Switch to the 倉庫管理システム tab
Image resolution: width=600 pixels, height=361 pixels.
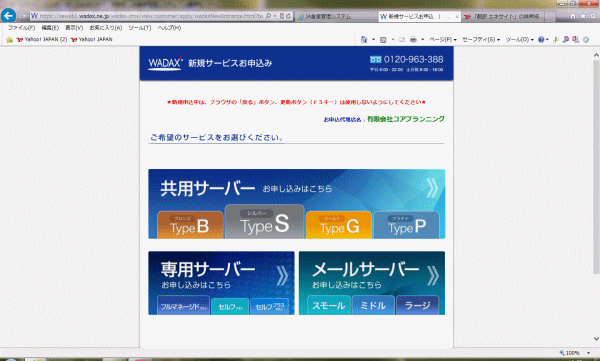click(x=336, y=16)
